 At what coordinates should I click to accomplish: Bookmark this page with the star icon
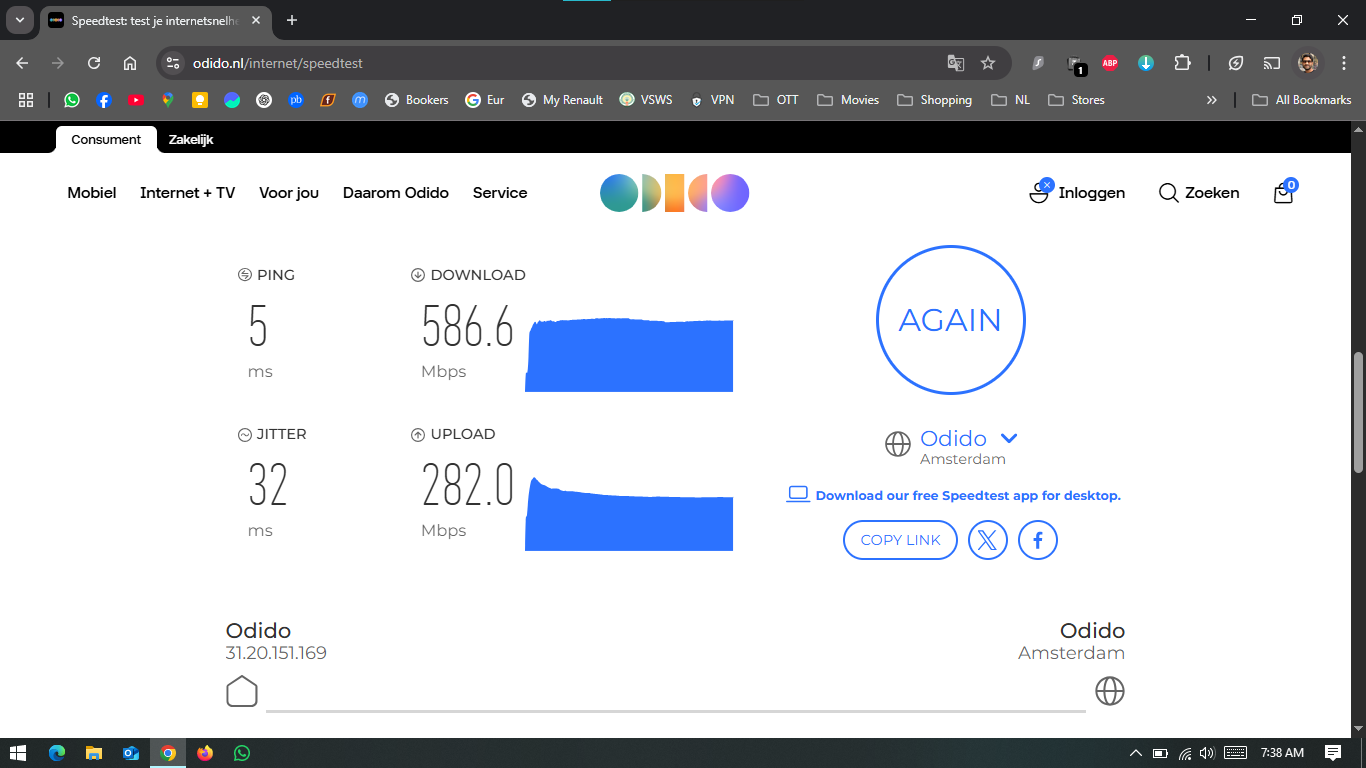coord(988,63)
